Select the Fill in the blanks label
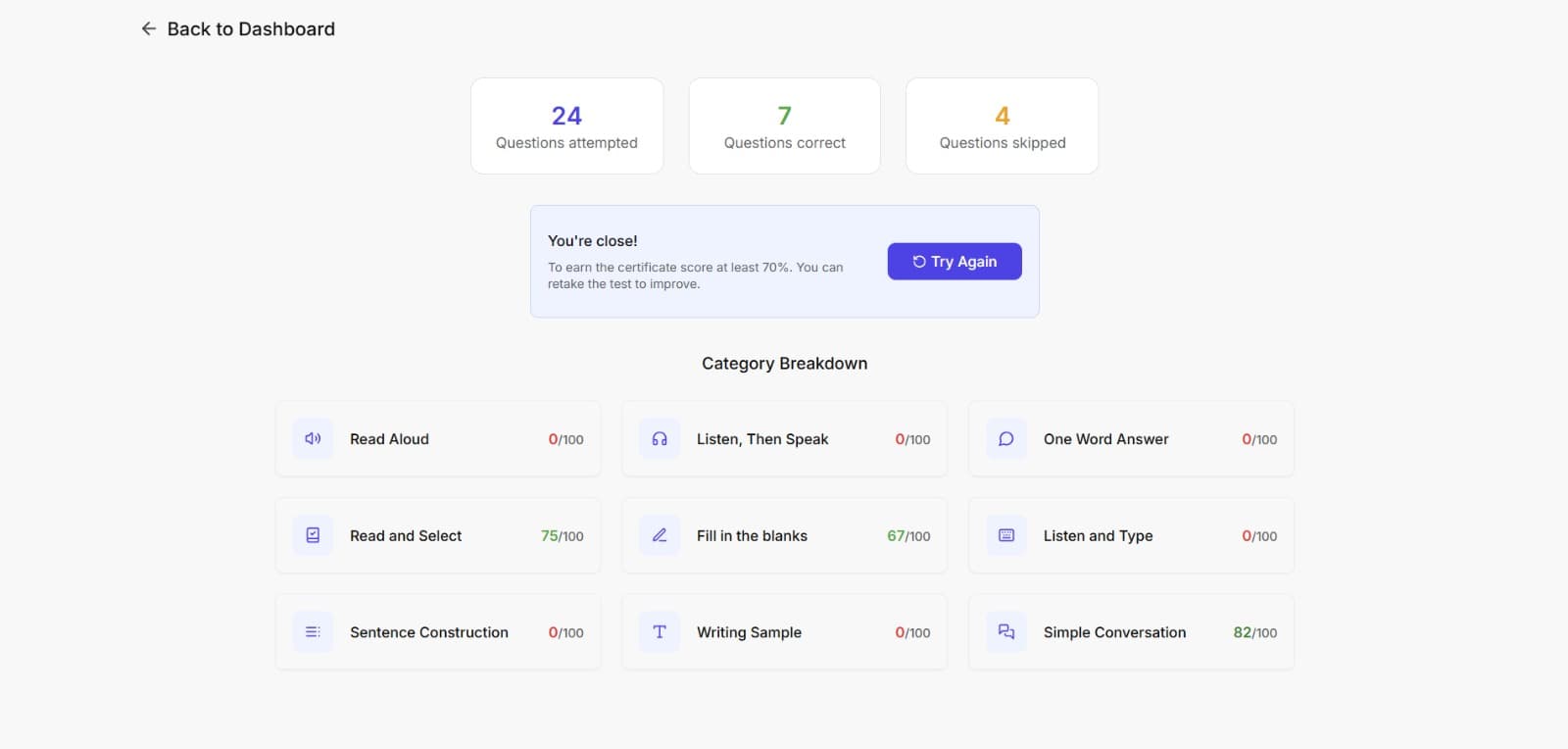Image resolution: width=1568 pixels, height=749 pixels. pos(752,536)
